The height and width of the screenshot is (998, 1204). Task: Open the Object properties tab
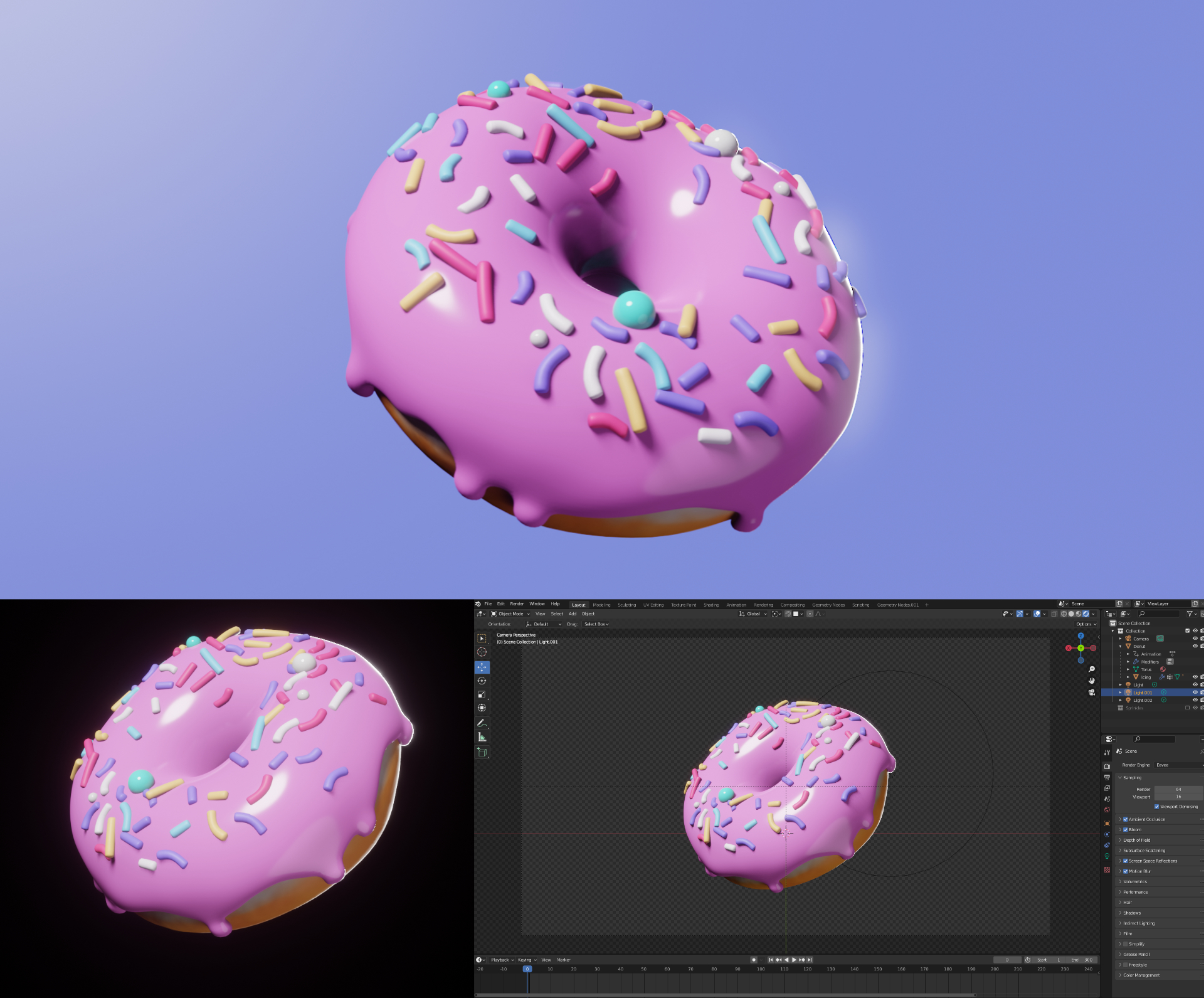(x=1107, y=824)
